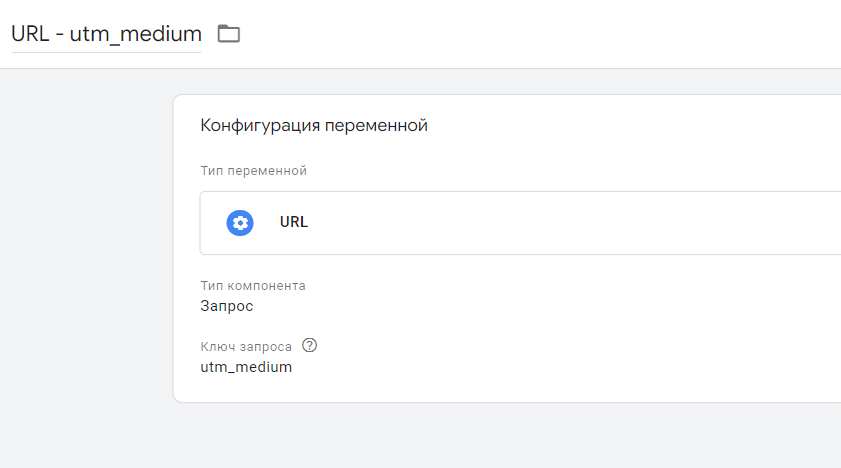
Task: Click the folder icon beside the variable name
Action: click(229, 34)
